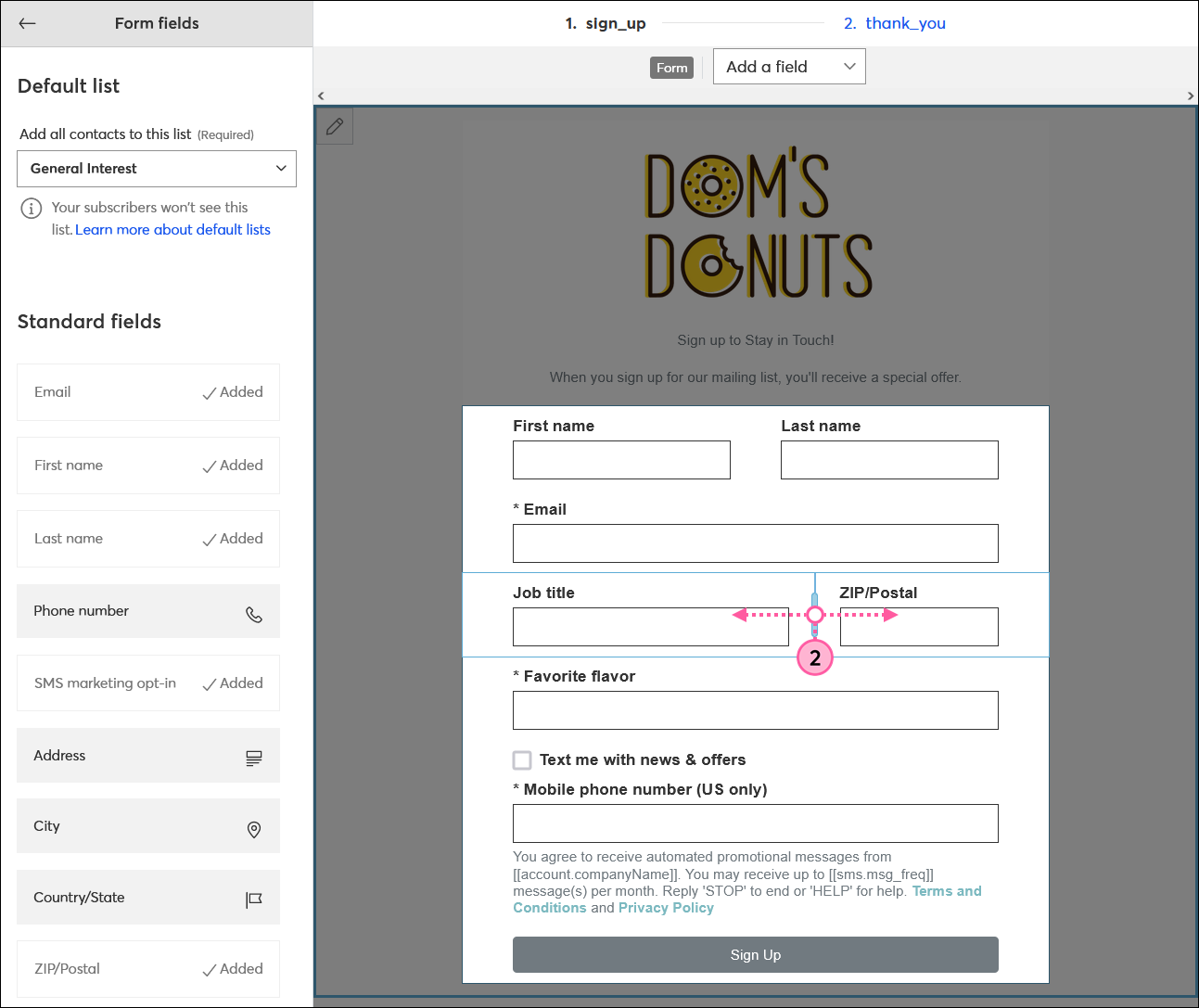Select the added Last name field row
1199x1008 pixels.
pos(148,539)
